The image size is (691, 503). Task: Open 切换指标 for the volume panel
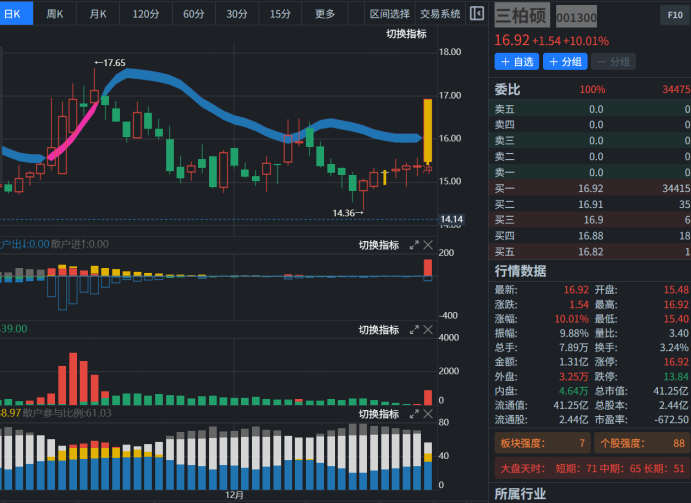click(x=378, y=330)
